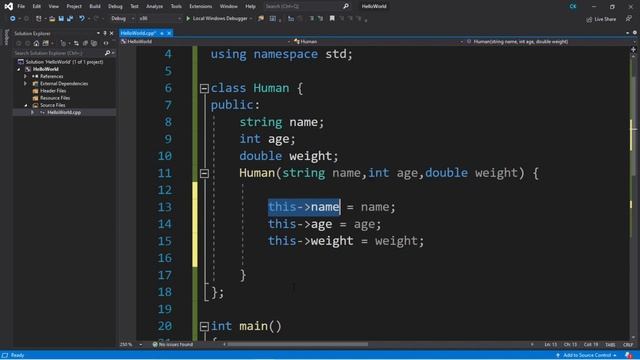This screenshot has width=640, height=360.
Task: Open the Build menu
Action: [x=95, y=6]
